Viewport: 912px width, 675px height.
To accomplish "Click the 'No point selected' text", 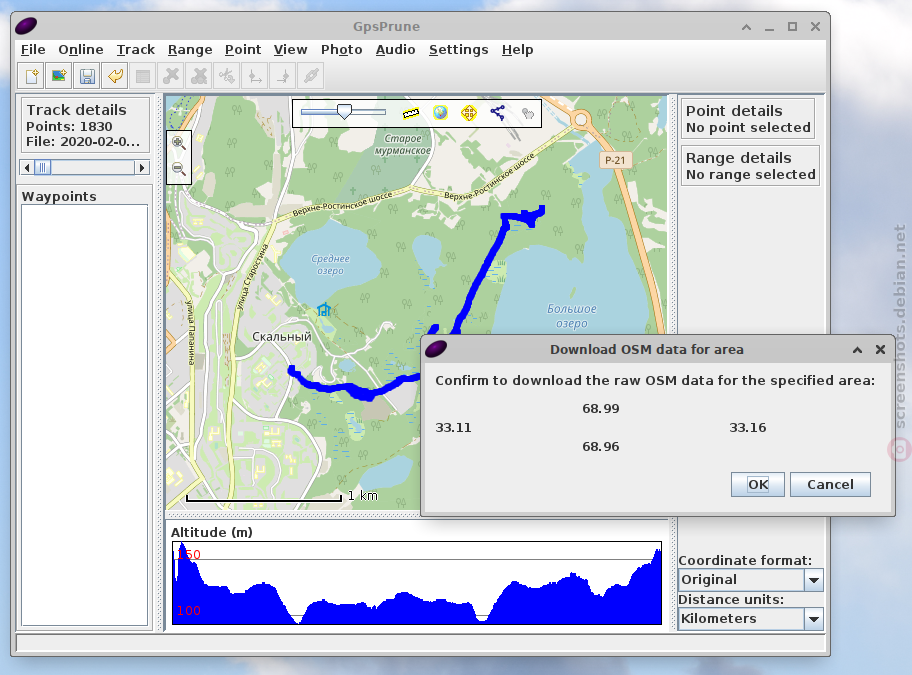I will point(748,127).
